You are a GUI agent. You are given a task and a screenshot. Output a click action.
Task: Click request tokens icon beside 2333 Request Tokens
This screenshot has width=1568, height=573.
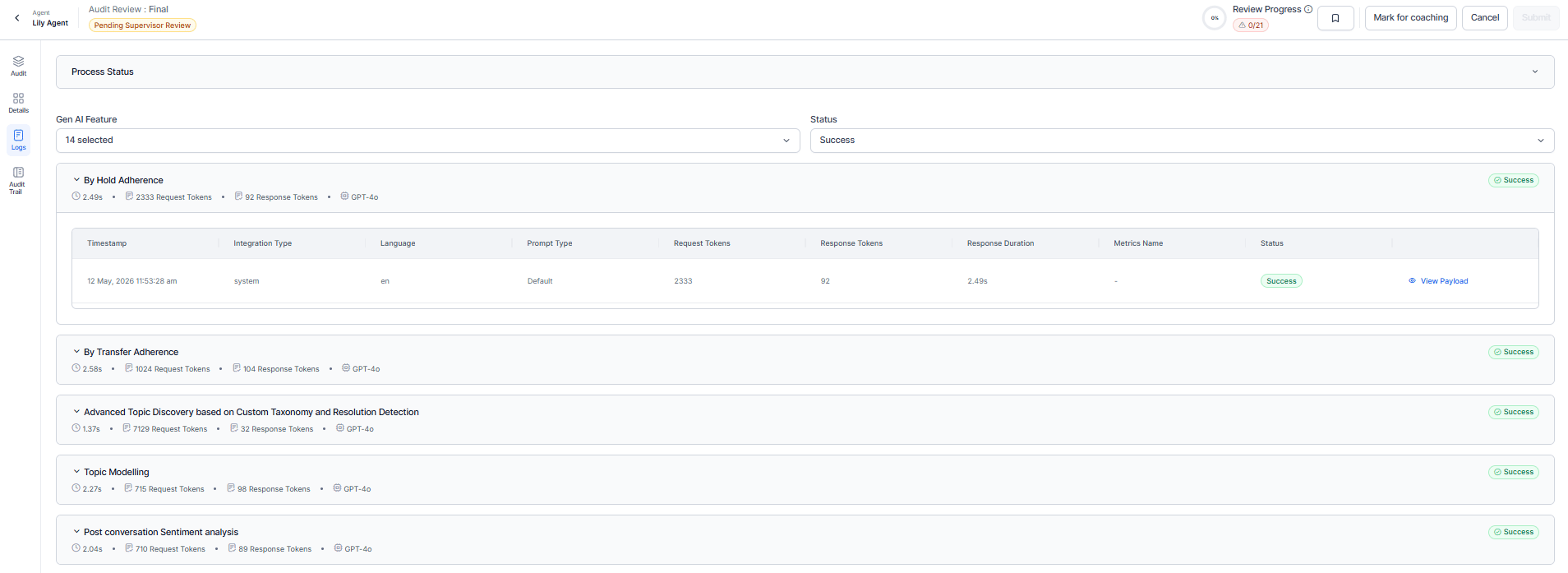[x=129, y=196]
